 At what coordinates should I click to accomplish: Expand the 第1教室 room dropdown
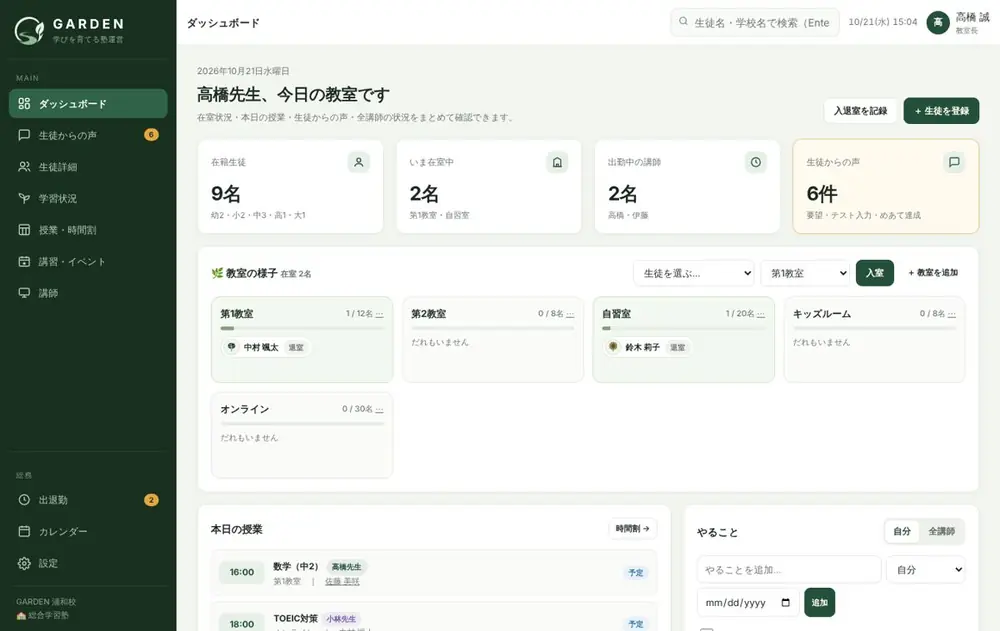[805, 273]
